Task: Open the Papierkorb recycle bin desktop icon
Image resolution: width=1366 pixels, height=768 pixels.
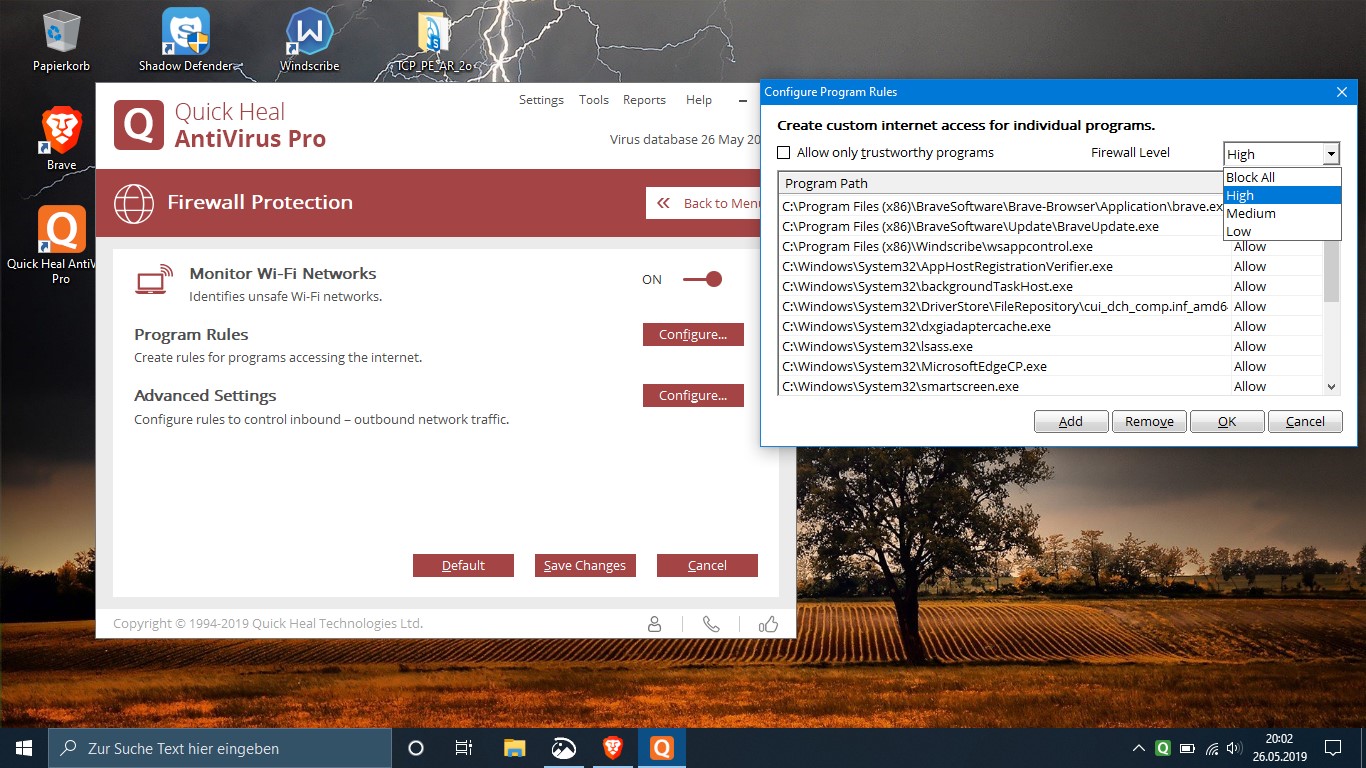Action: 61,41
